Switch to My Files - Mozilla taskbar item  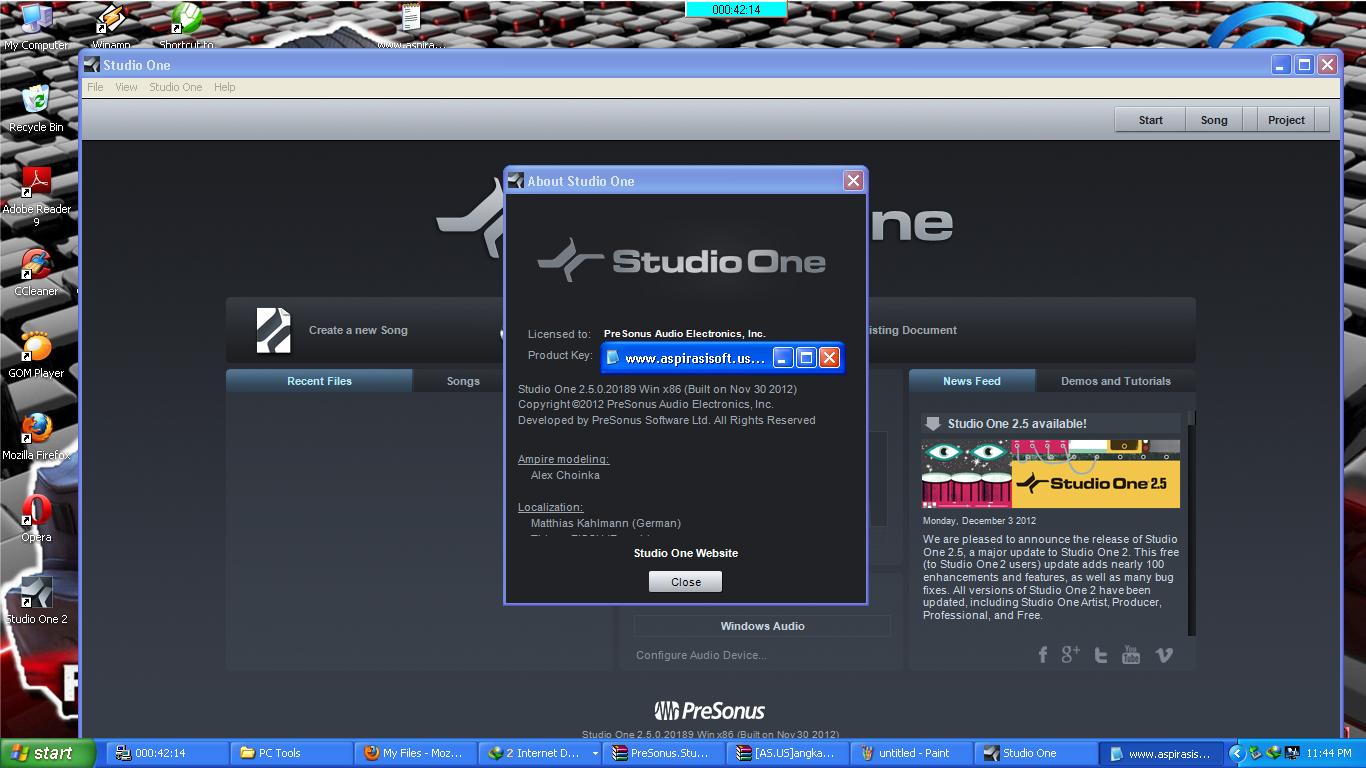pyautogui.click(x=416, y=753)
